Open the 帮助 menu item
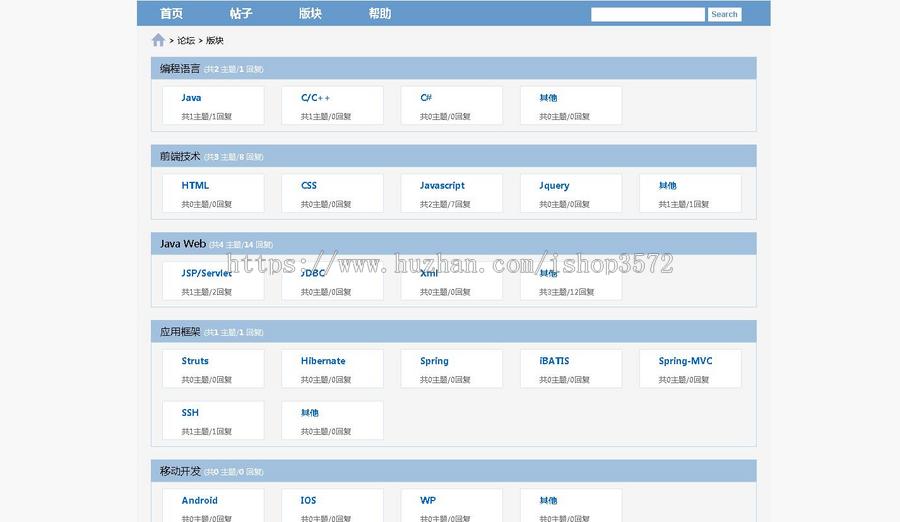 (379, 13)
